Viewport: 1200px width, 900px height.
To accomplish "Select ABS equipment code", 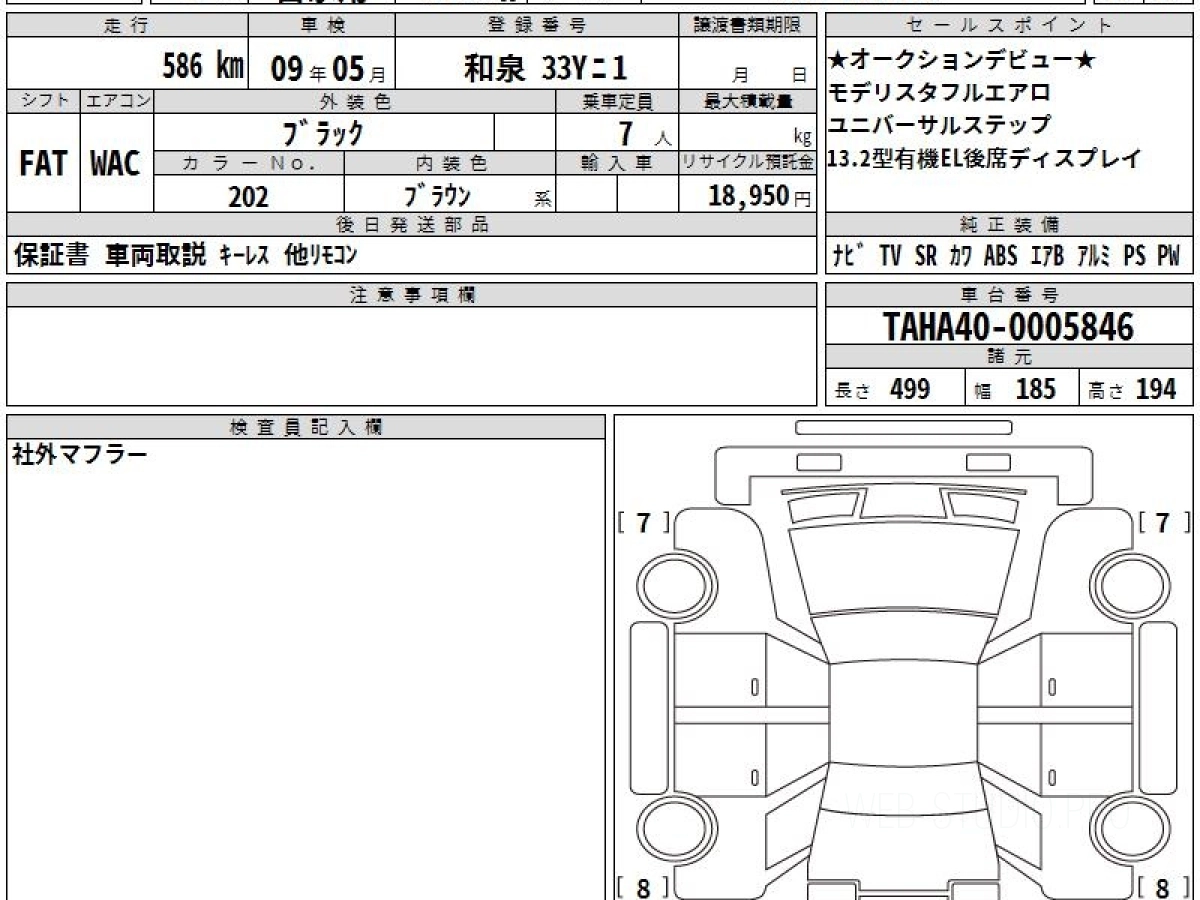I will 1000,256.
